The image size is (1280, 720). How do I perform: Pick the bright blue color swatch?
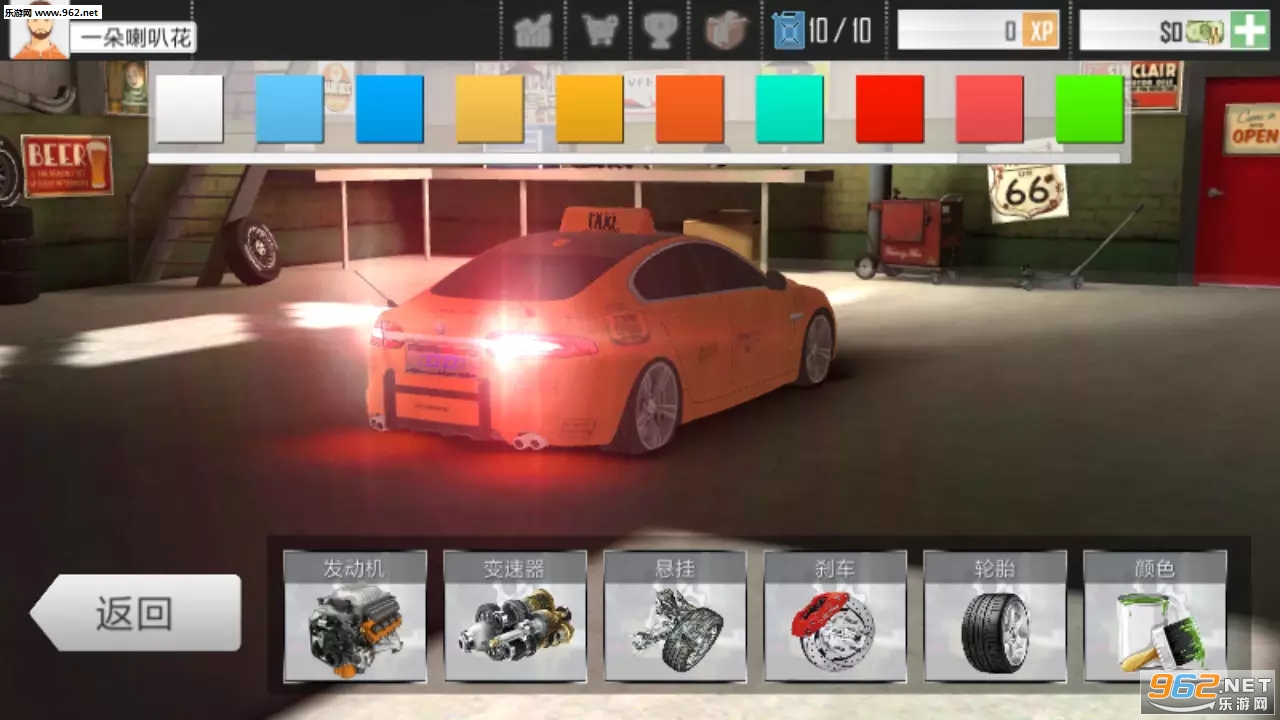coord(390,109)
